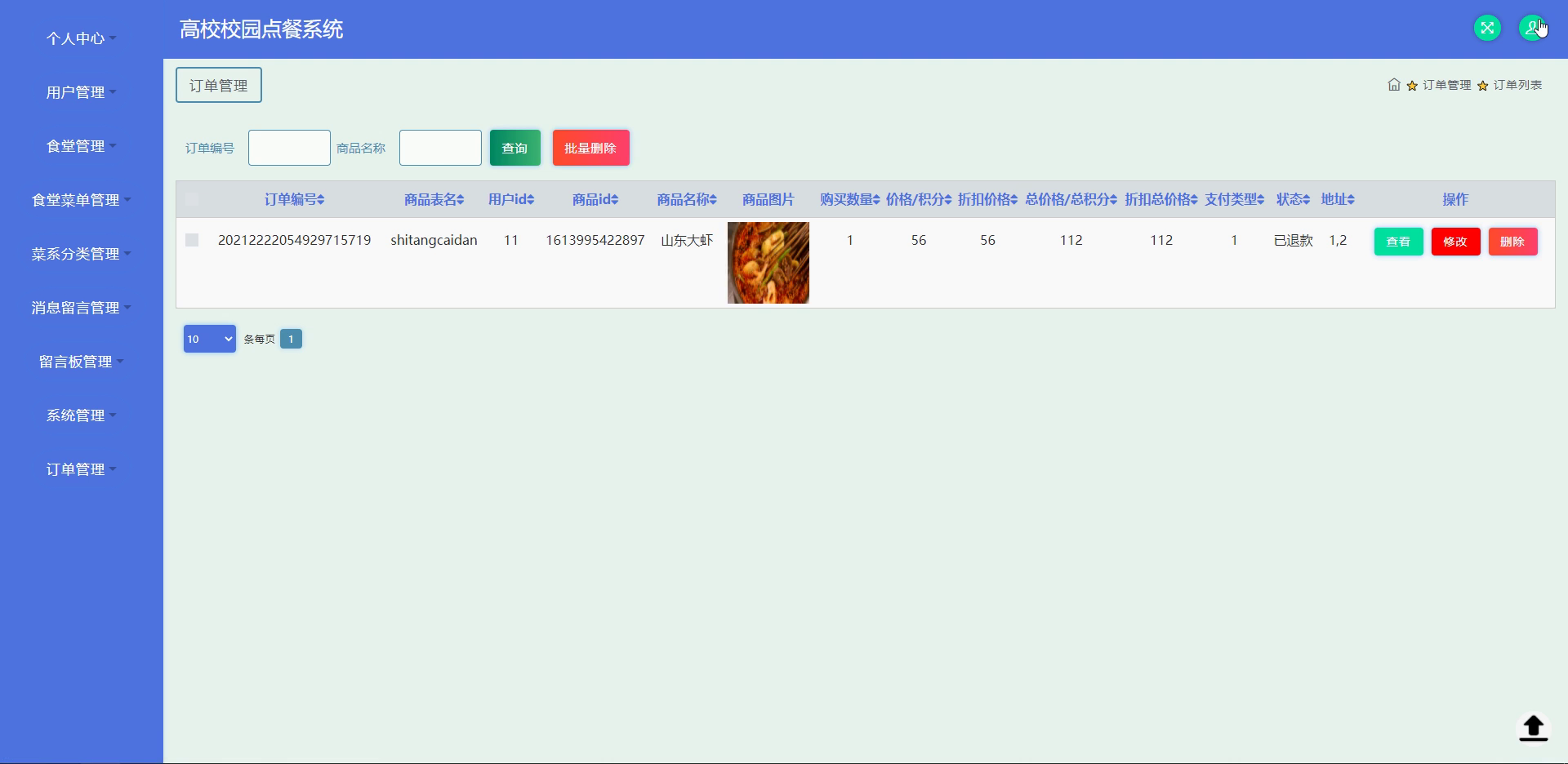
Task: Click the 操作 column header
Action: 1455,199
